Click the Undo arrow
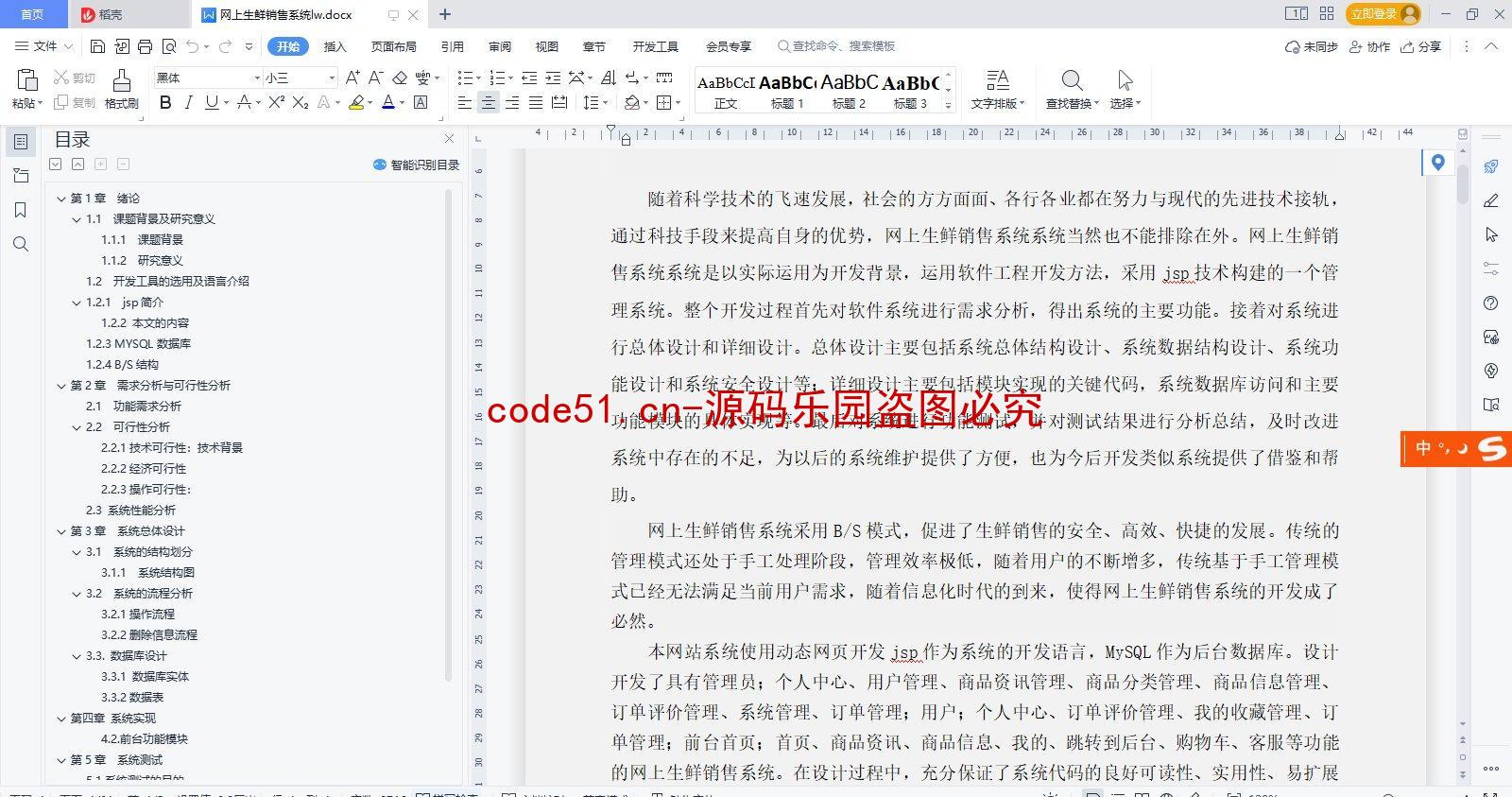The width and height of the screenshot is (1512, 797). click(193, 46)
